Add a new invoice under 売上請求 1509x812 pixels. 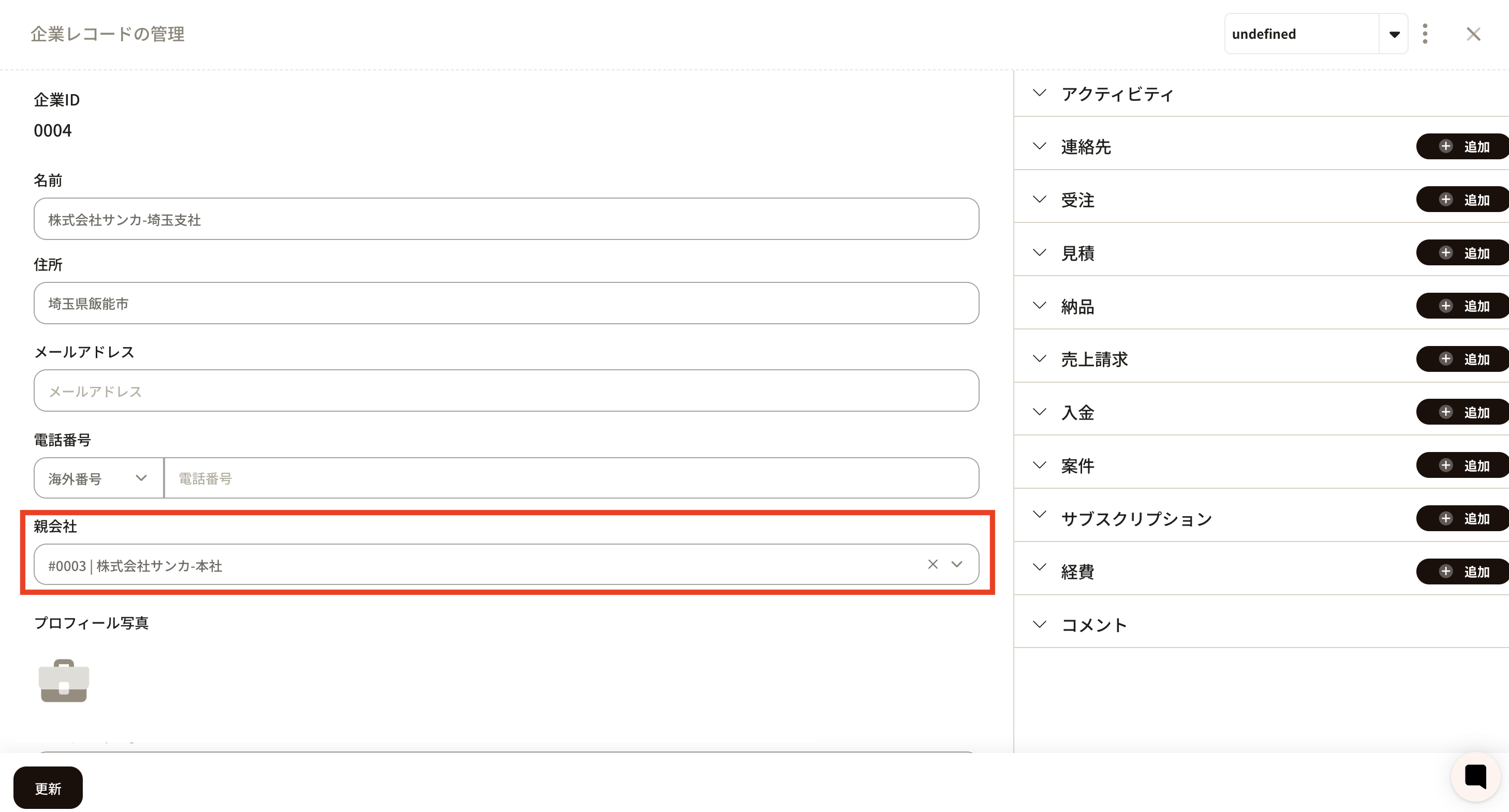[1463, 359]
